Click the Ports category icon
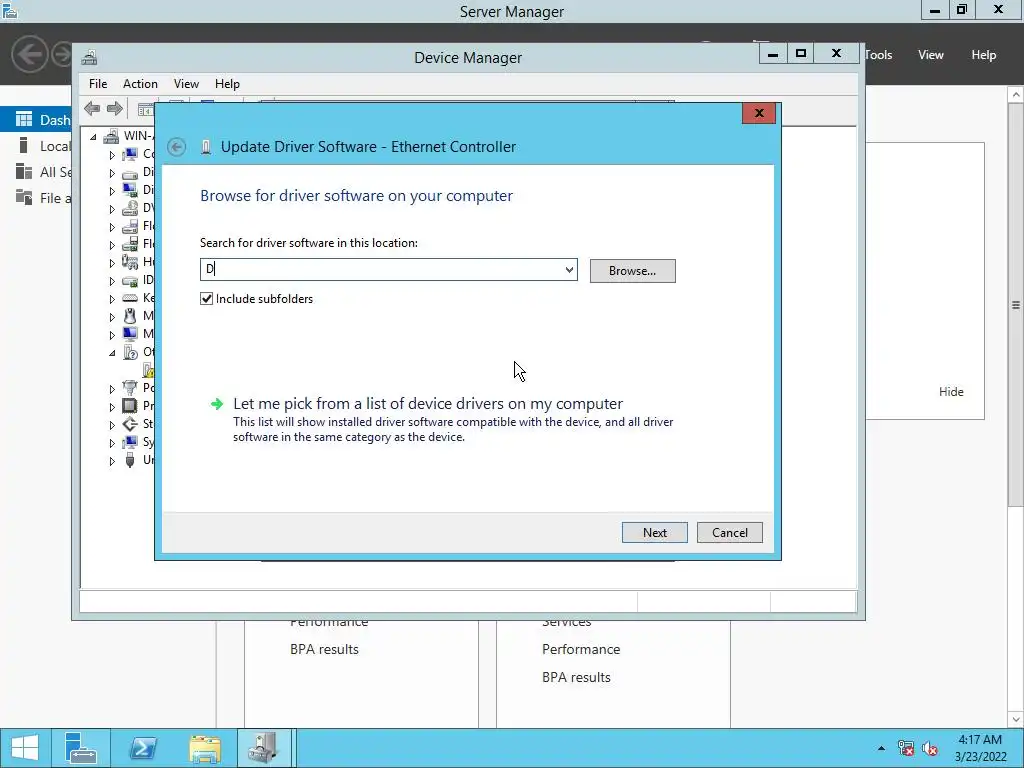This screenshot has width=1024, height=768. point(130,388)
